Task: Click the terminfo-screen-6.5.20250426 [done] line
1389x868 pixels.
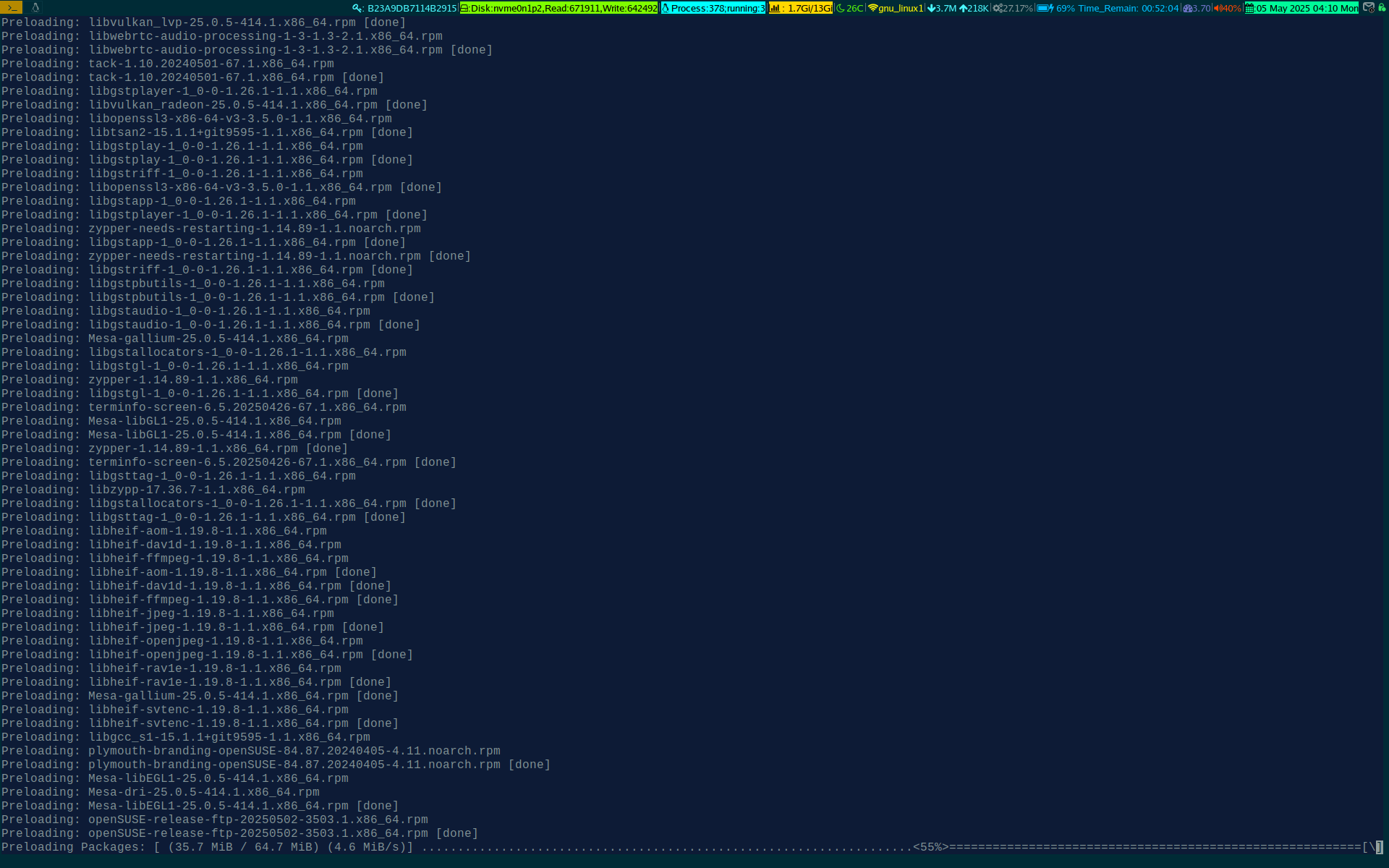Action: 229,462
